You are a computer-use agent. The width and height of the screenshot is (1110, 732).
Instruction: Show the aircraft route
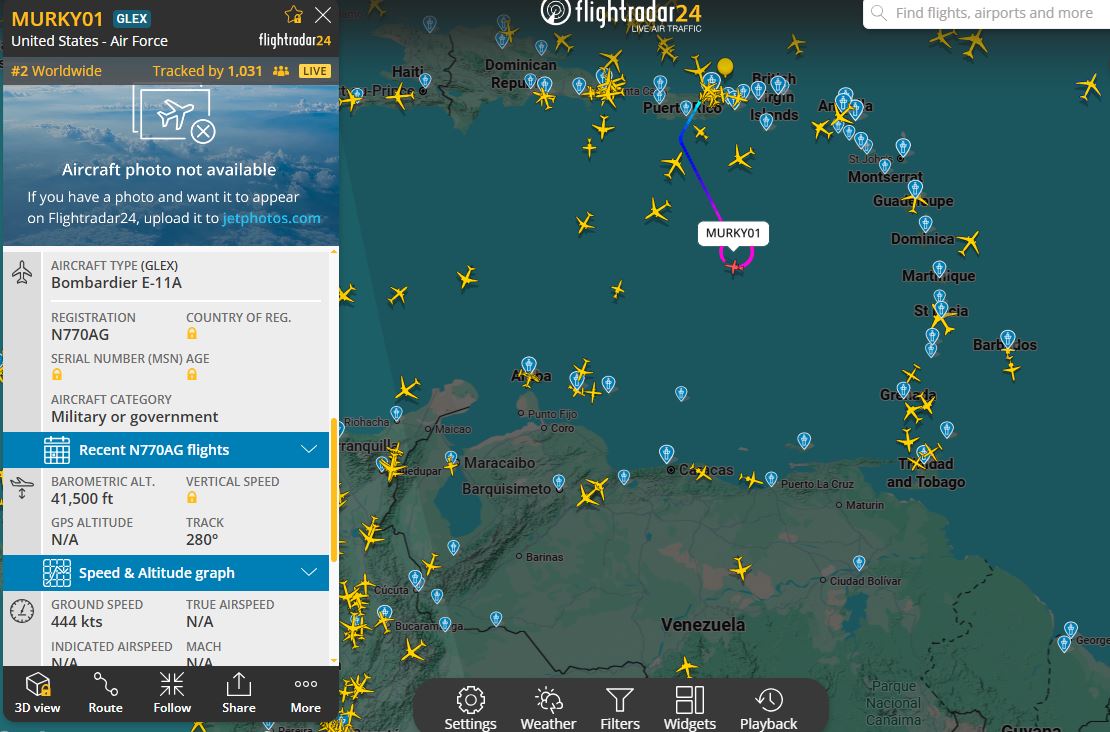(105, 692)
